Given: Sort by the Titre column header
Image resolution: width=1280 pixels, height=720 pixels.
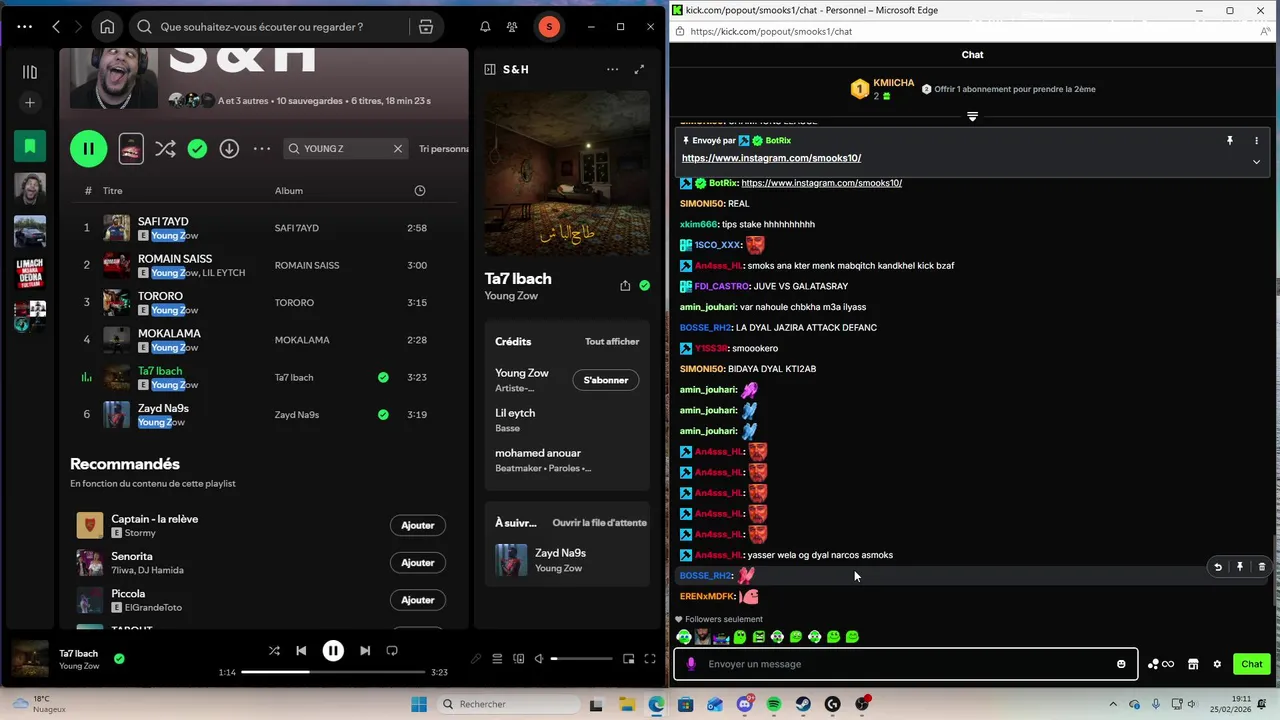Looking at the screenshot, I should (x=112, y=190).
